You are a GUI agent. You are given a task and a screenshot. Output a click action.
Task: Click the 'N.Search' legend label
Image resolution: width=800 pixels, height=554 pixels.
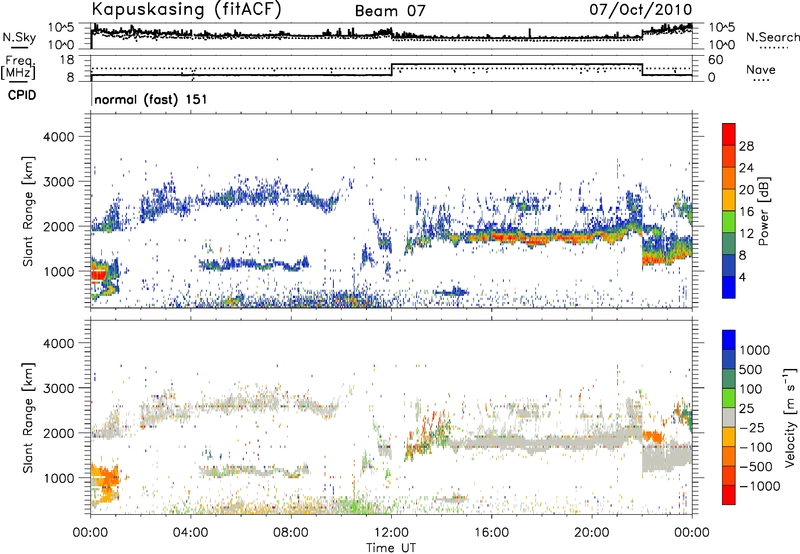pos(773,37)
